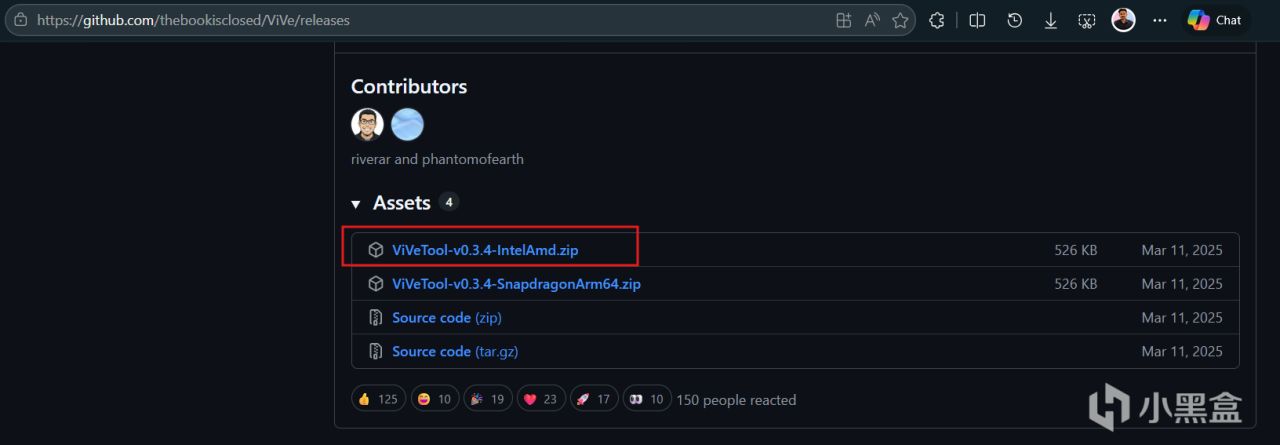Click Mar 11, 2025 date of IntelAmd zip

(1182, 250)
